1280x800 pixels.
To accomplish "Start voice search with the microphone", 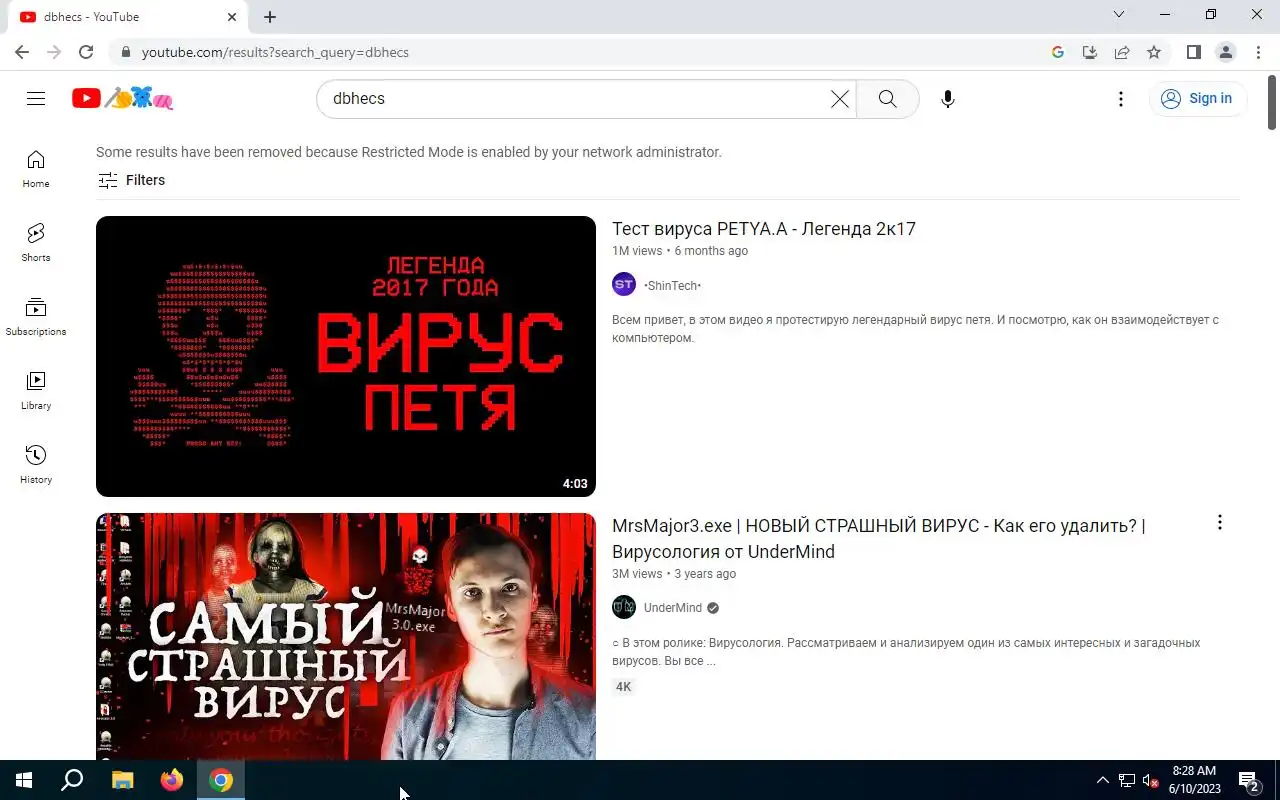I will point(948,98).
